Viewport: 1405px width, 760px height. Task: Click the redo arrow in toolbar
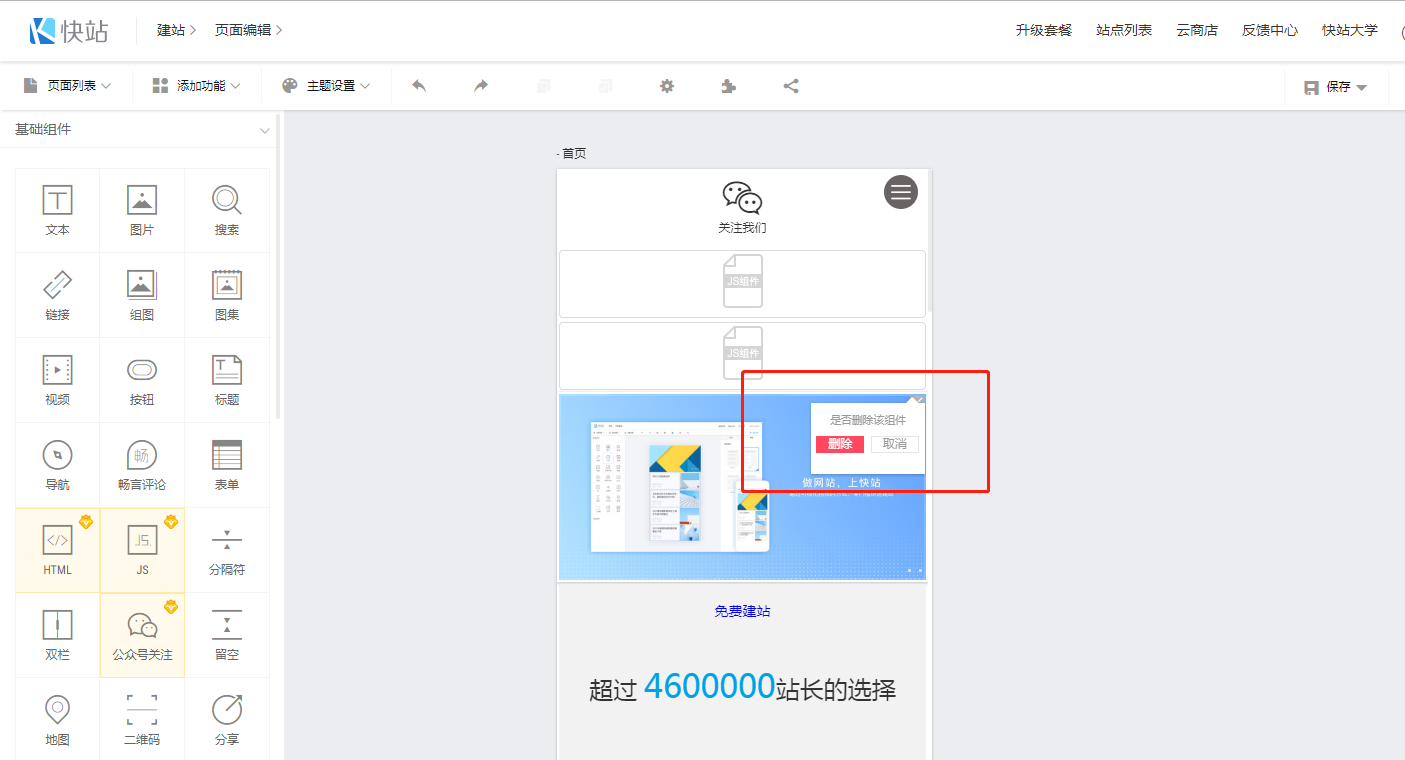481,86
